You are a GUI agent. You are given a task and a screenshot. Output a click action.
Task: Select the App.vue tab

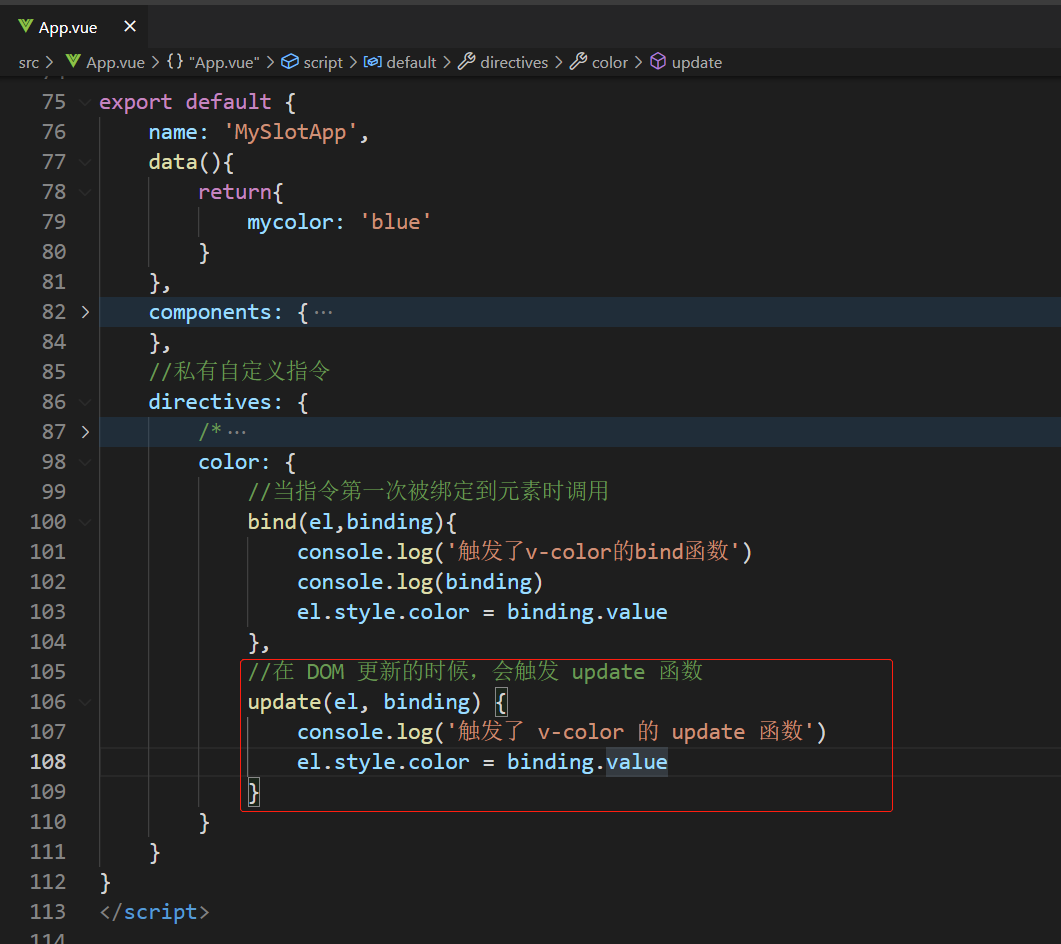pyautogui.click(x=74, y=27)
